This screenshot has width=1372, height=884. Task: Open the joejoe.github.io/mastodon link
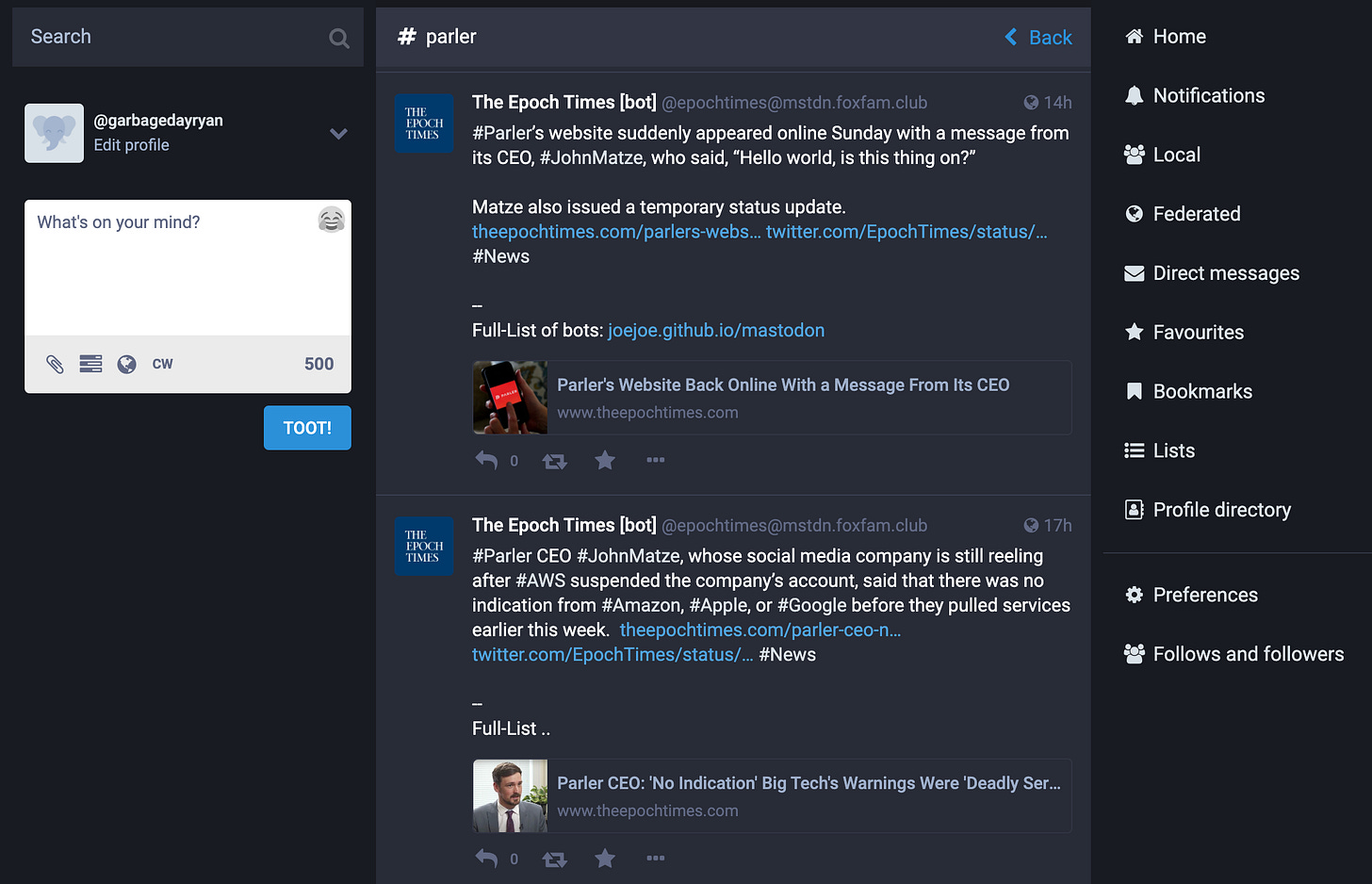point(716,331)
